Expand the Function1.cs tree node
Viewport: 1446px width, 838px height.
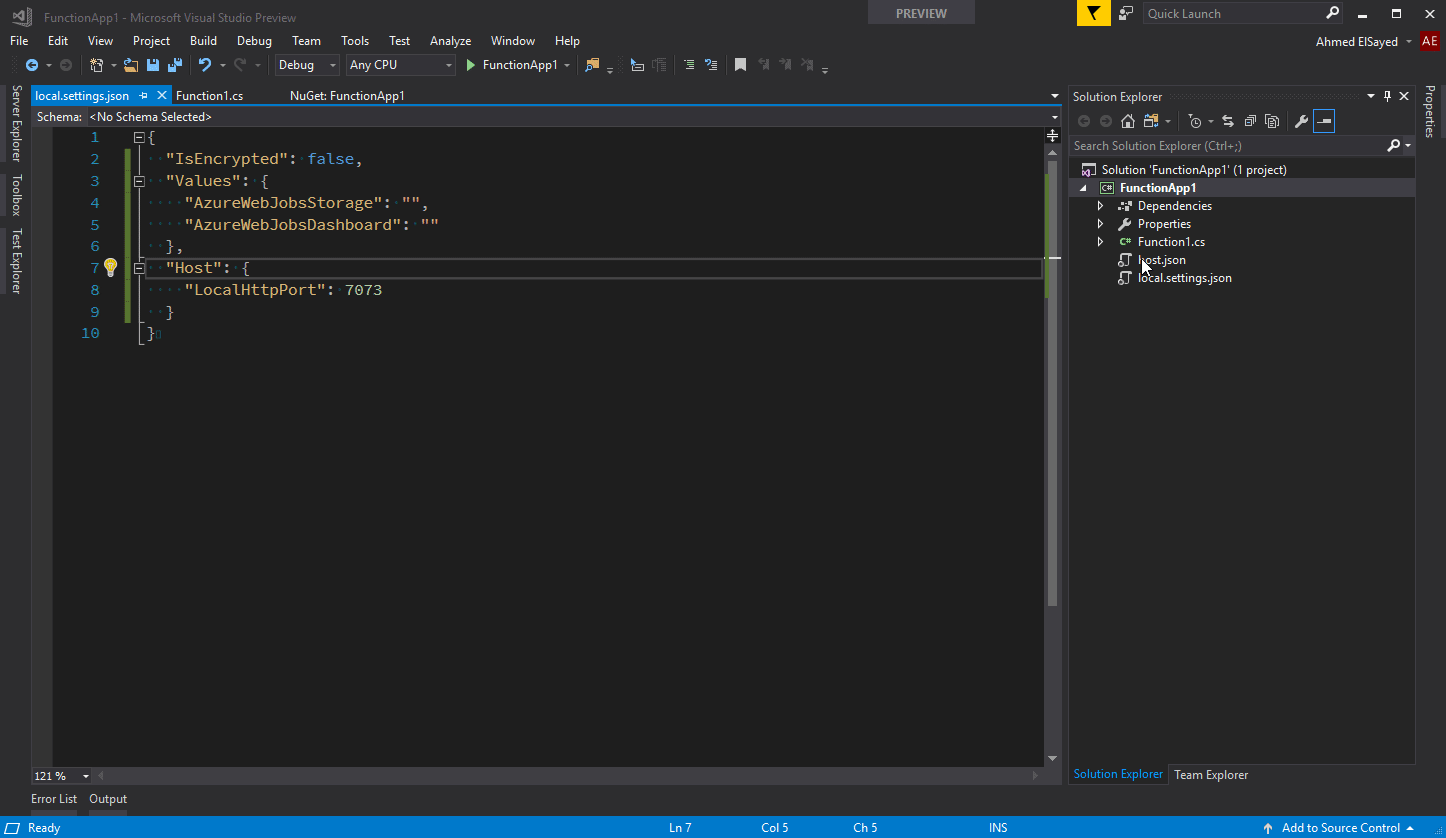tap(1100, 242)
